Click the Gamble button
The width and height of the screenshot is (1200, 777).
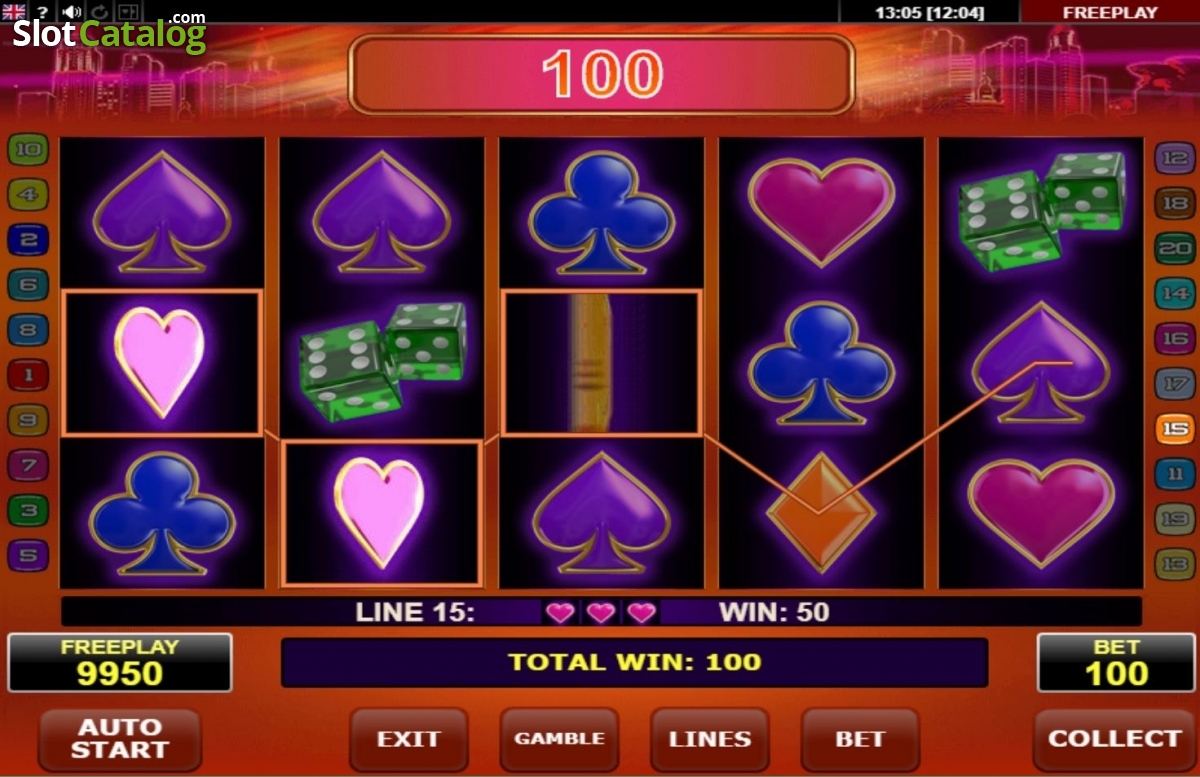tap(559, 739)
